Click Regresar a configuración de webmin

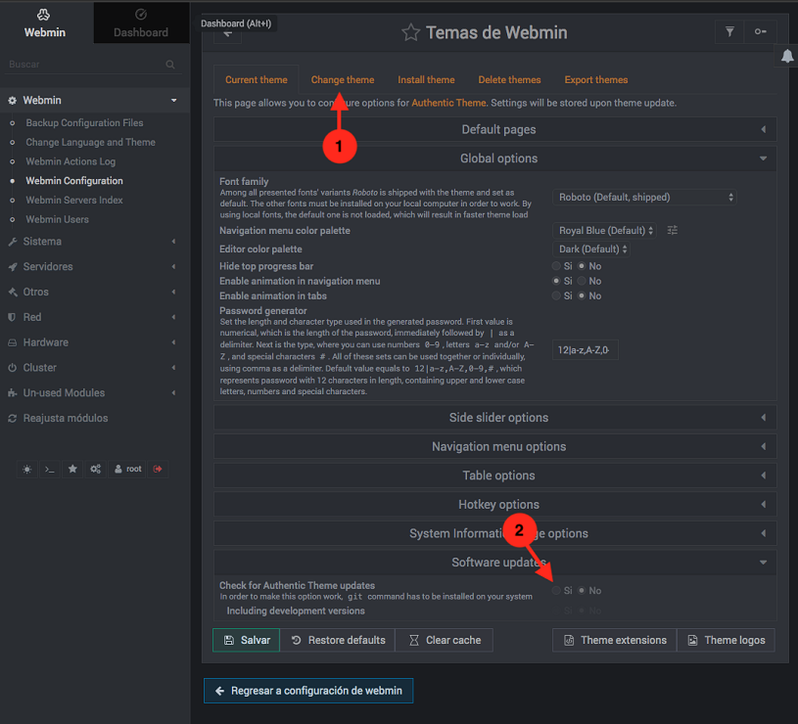pyautogui.click(x=308, y=691)
